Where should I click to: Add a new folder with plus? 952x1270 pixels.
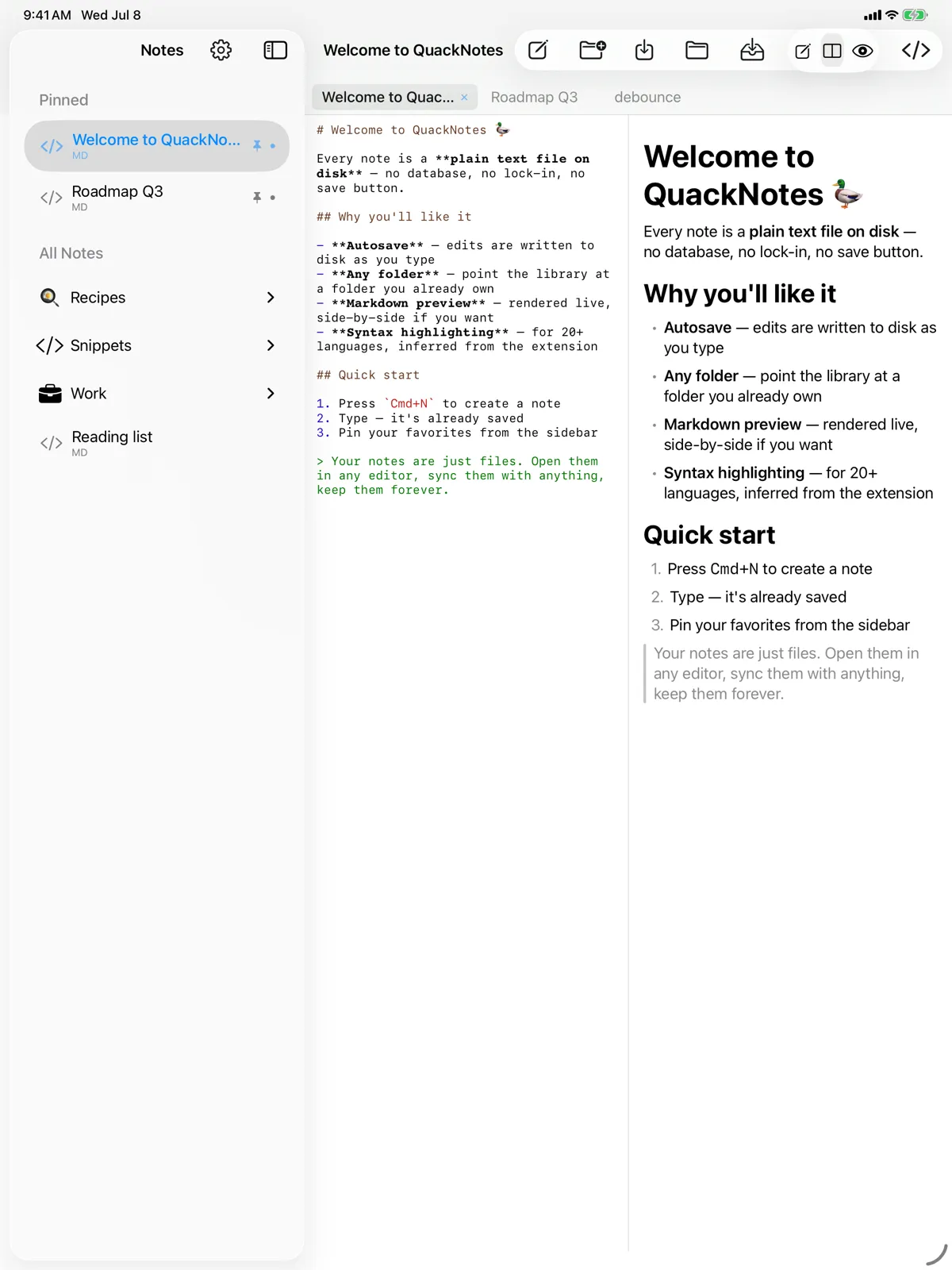pyautogui.click(x=592, y=50)
